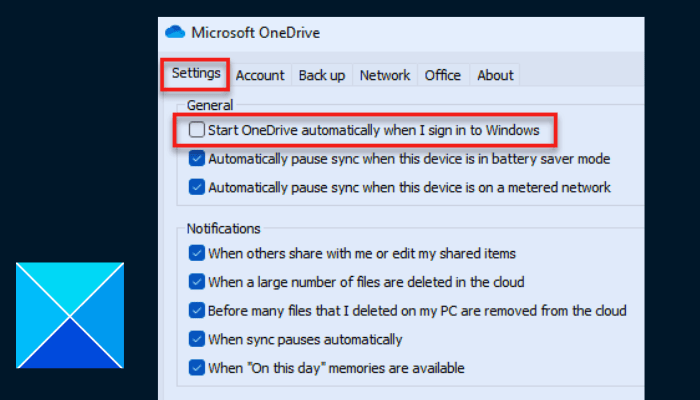Image resolution: width=700 pixels, height=400 pixels.
Task: Turn off "On this day" memories notification
Action: point(197,368)
